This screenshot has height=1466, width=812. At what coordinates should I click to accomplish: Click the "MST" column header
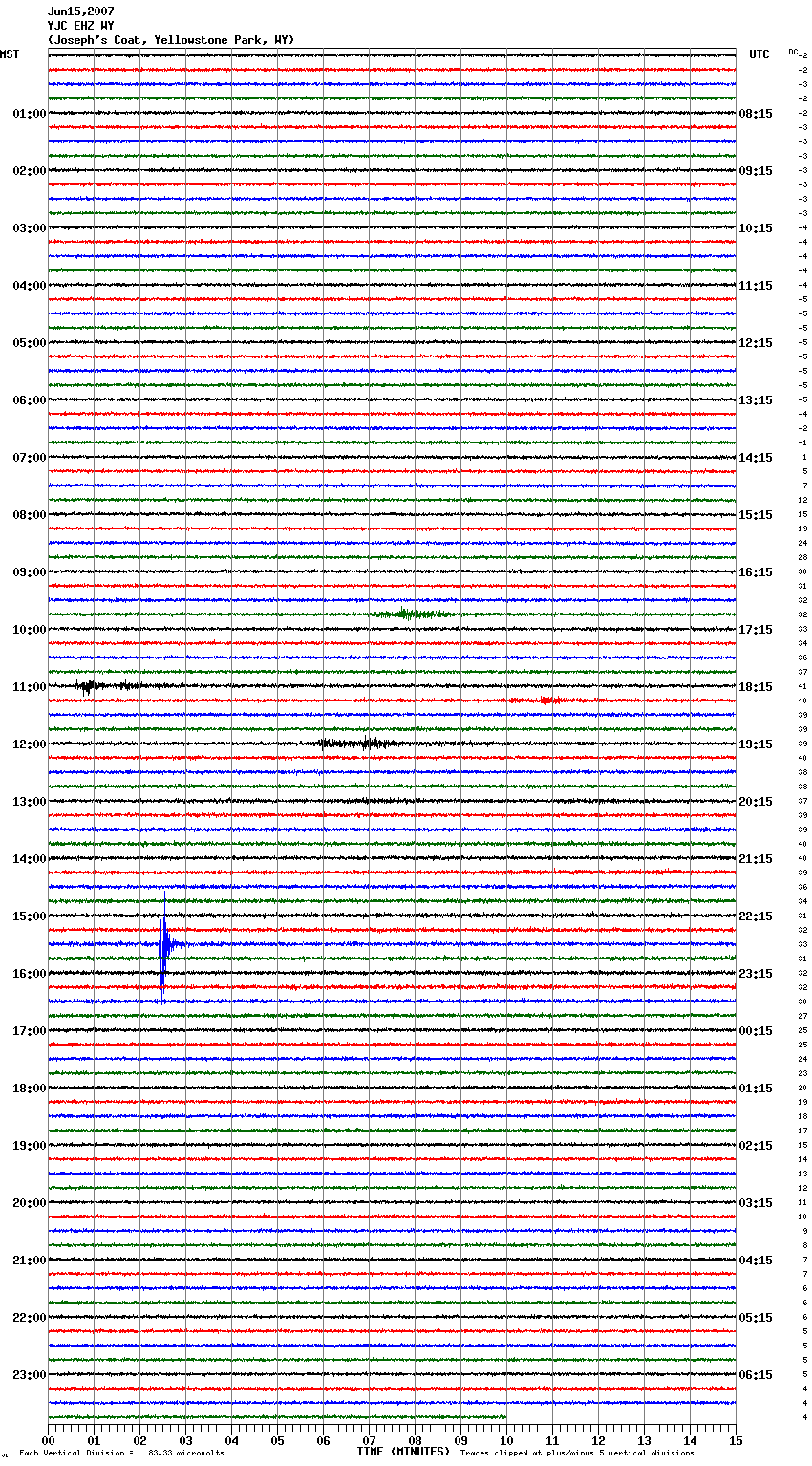pos(10,54)
